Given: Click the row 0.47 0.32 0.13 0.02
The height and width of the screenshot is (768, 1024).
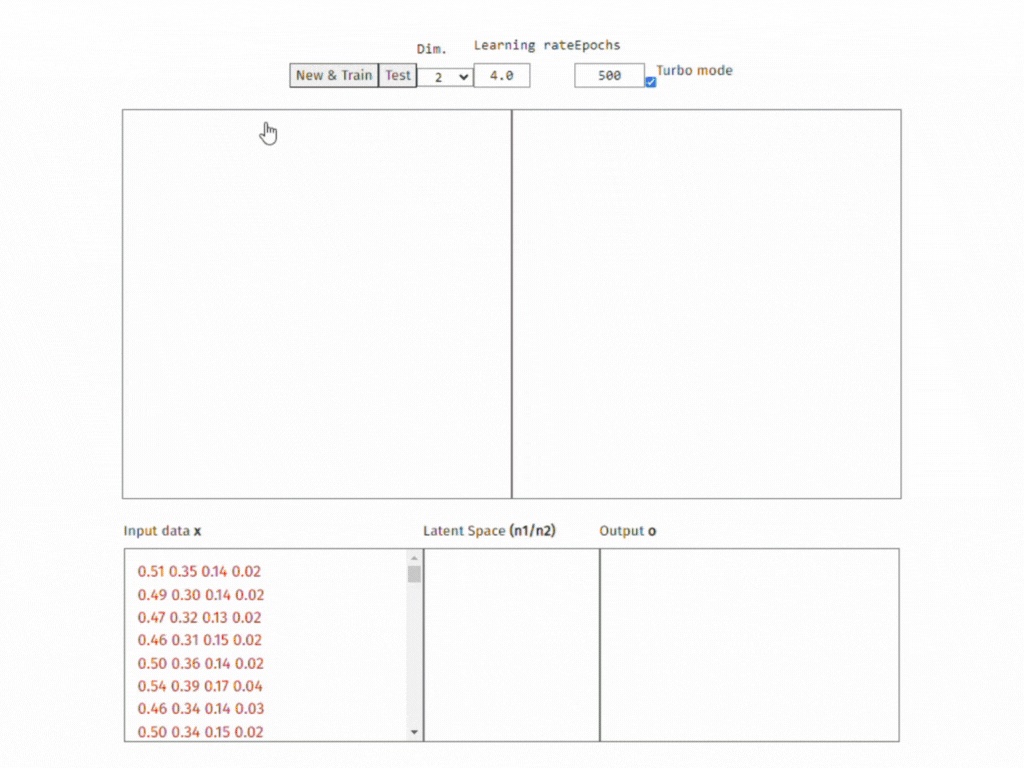Looking at the screenshot, I should pos(199,618).
